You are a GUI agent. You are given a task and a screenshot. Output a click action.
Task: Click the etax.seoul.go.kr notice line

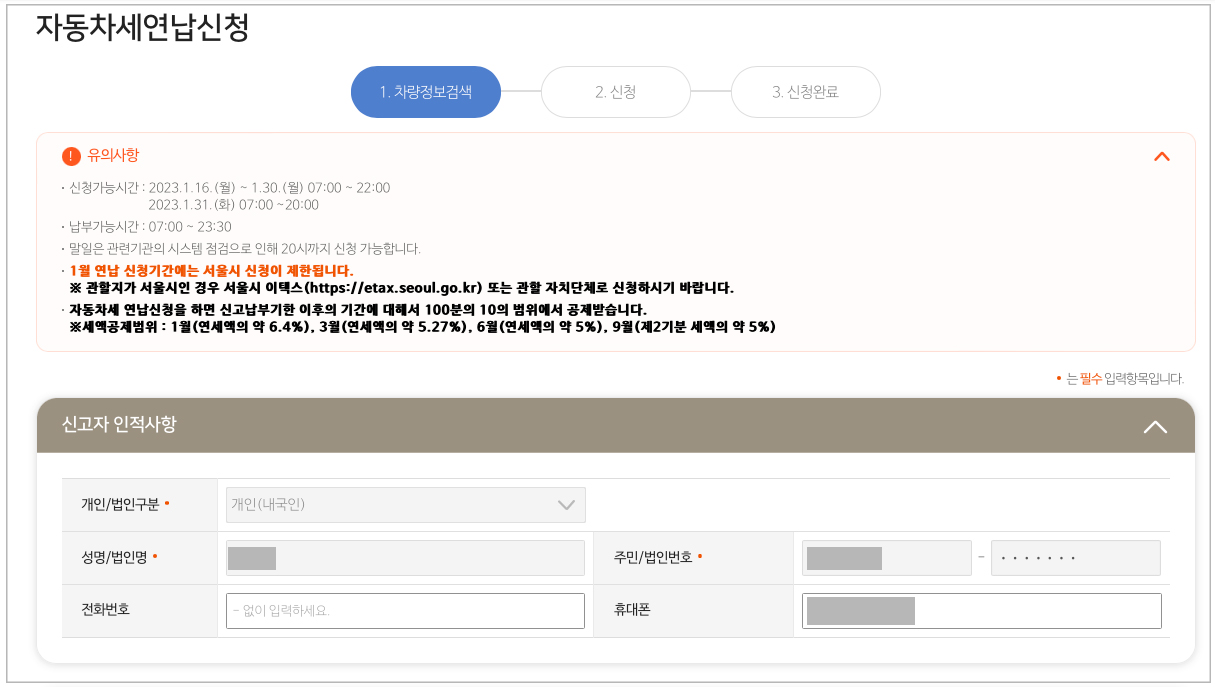pyautogui.click(x=401, y=288)
